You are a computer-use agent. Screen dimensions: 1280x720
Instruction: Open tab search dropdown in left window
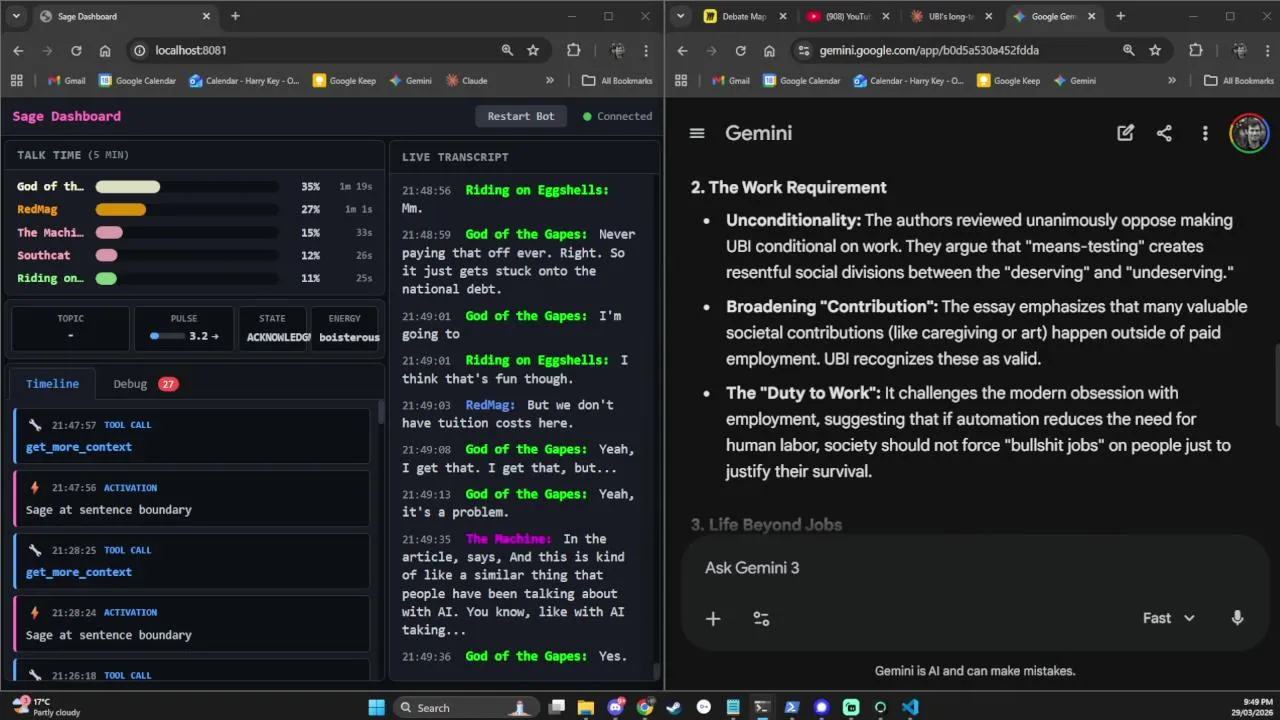click(x=16, y=16)
